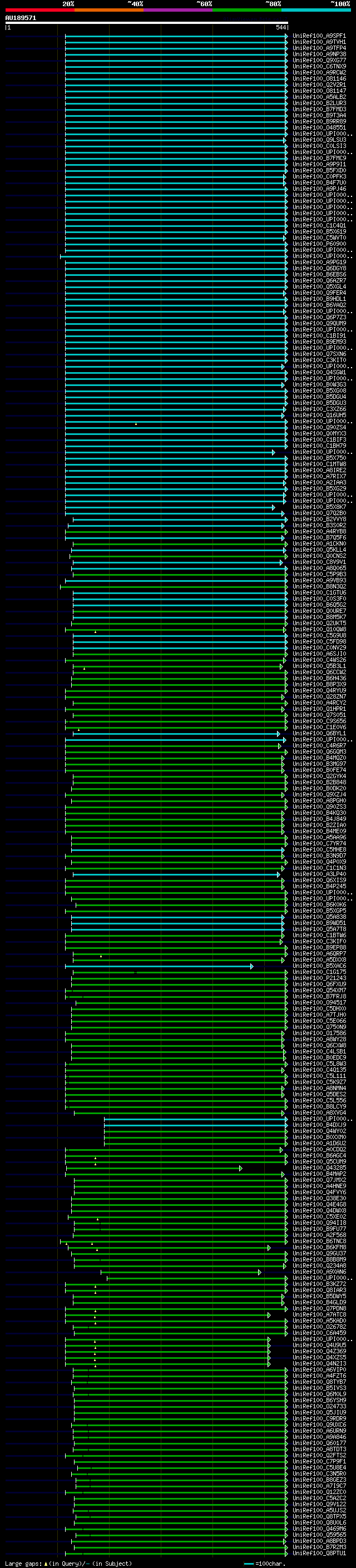Click the UniRef100_Q8PTU1 label
The height and width of the screenshot is (1568, 356).
[319, 1554]
